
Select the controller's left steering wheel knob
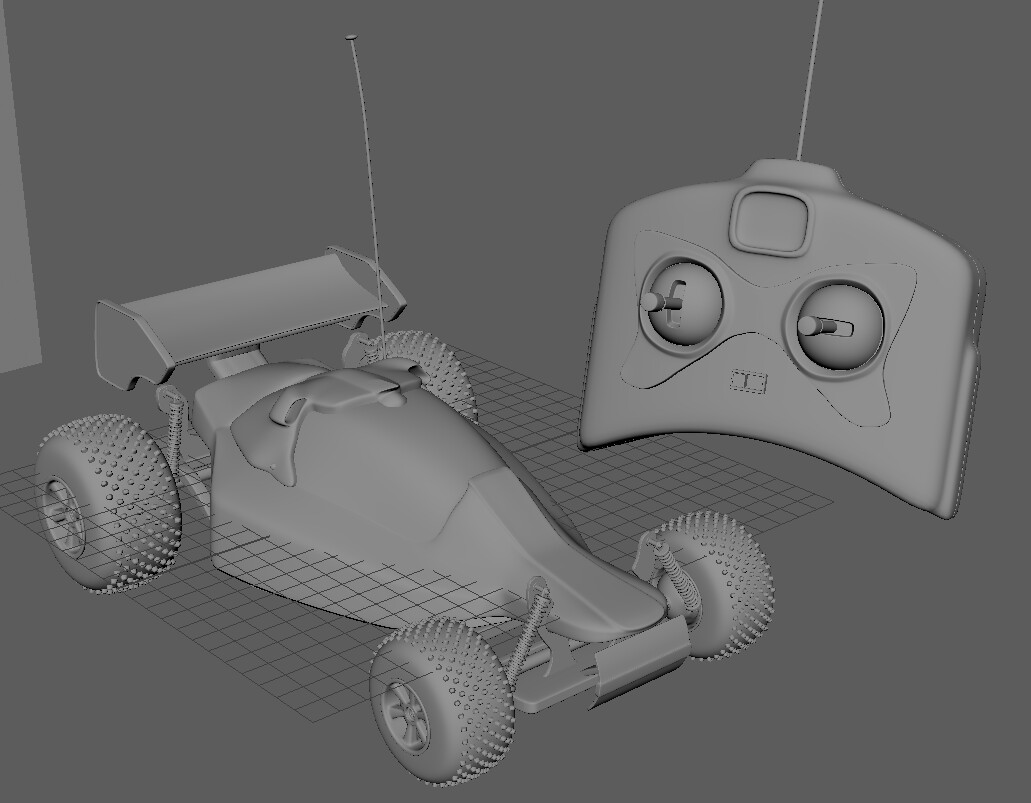click(x=676, y=300)
